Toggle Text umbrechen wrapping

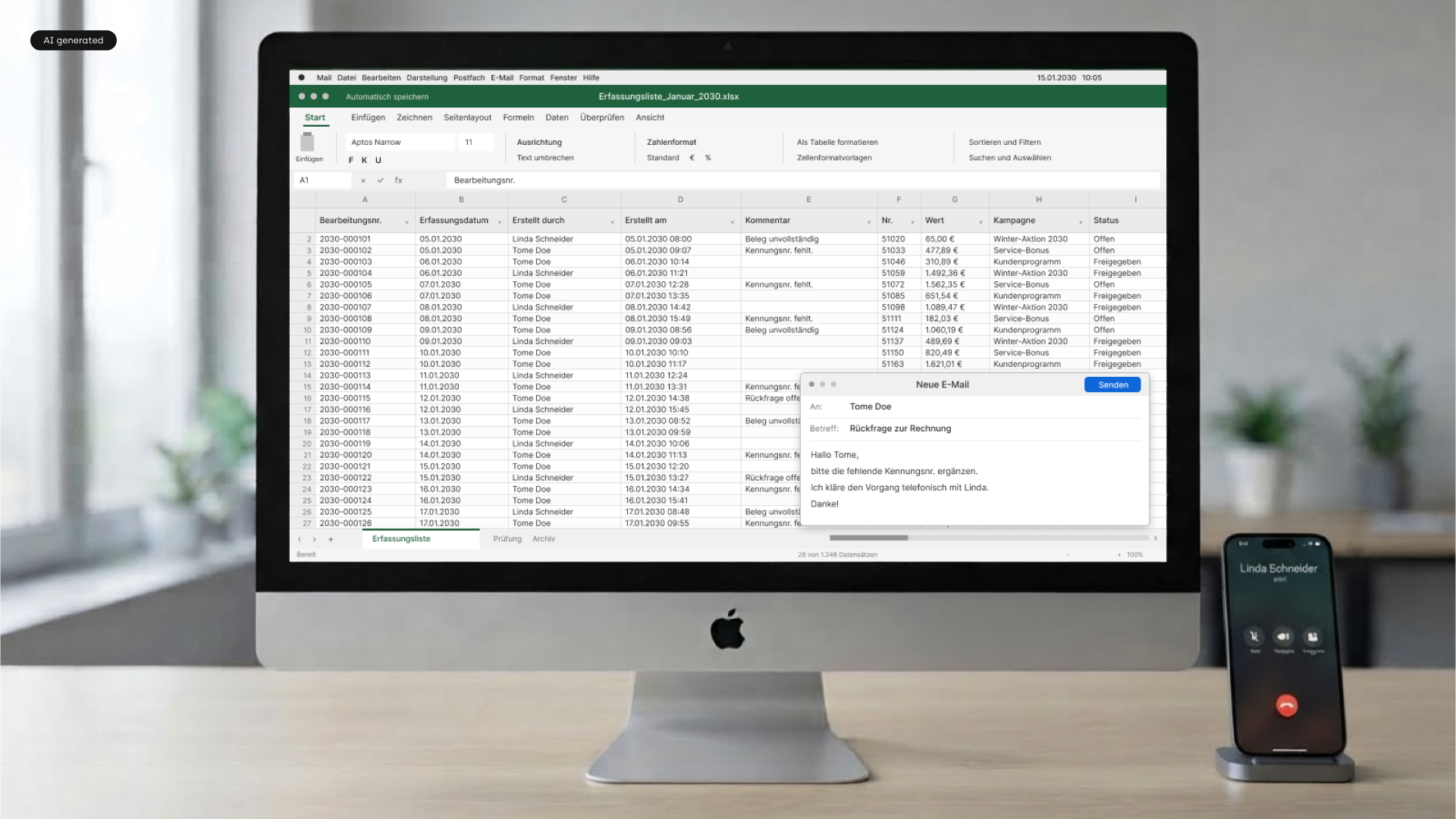pyautogui.click(x=545, y=158)
